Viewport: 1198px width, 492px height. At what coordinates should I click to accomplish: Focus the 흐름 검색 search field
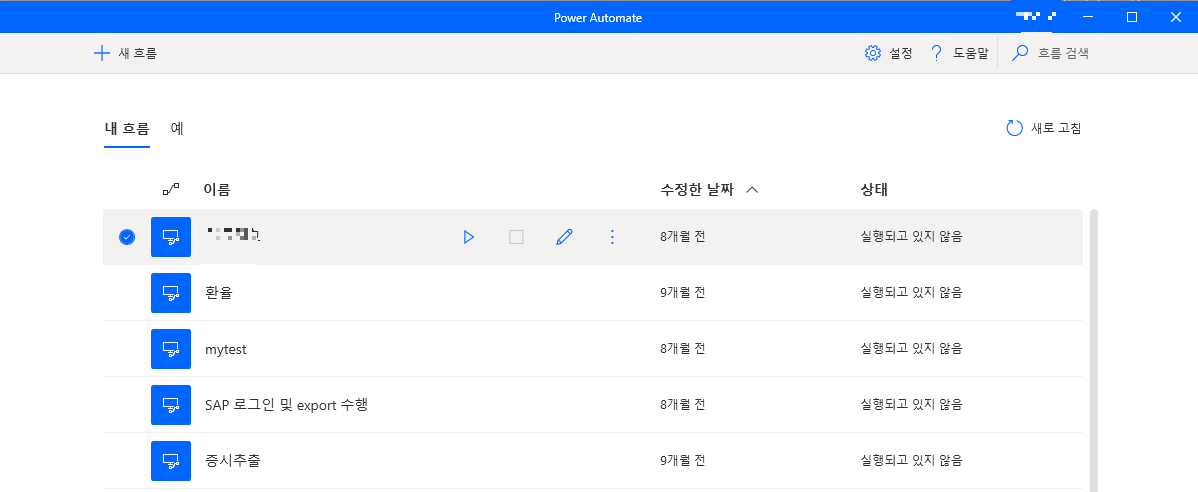[1063, 53]
